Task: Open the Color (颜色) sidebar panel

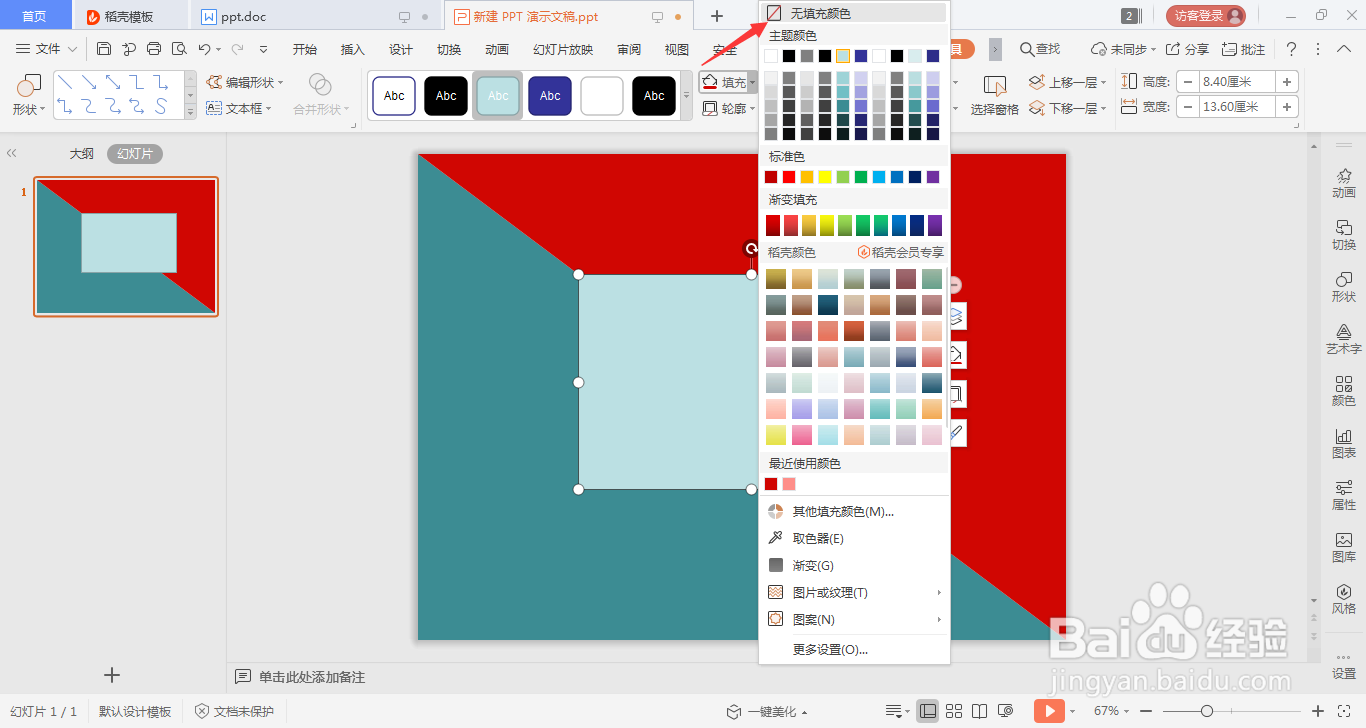Action: coord(1344,390)
